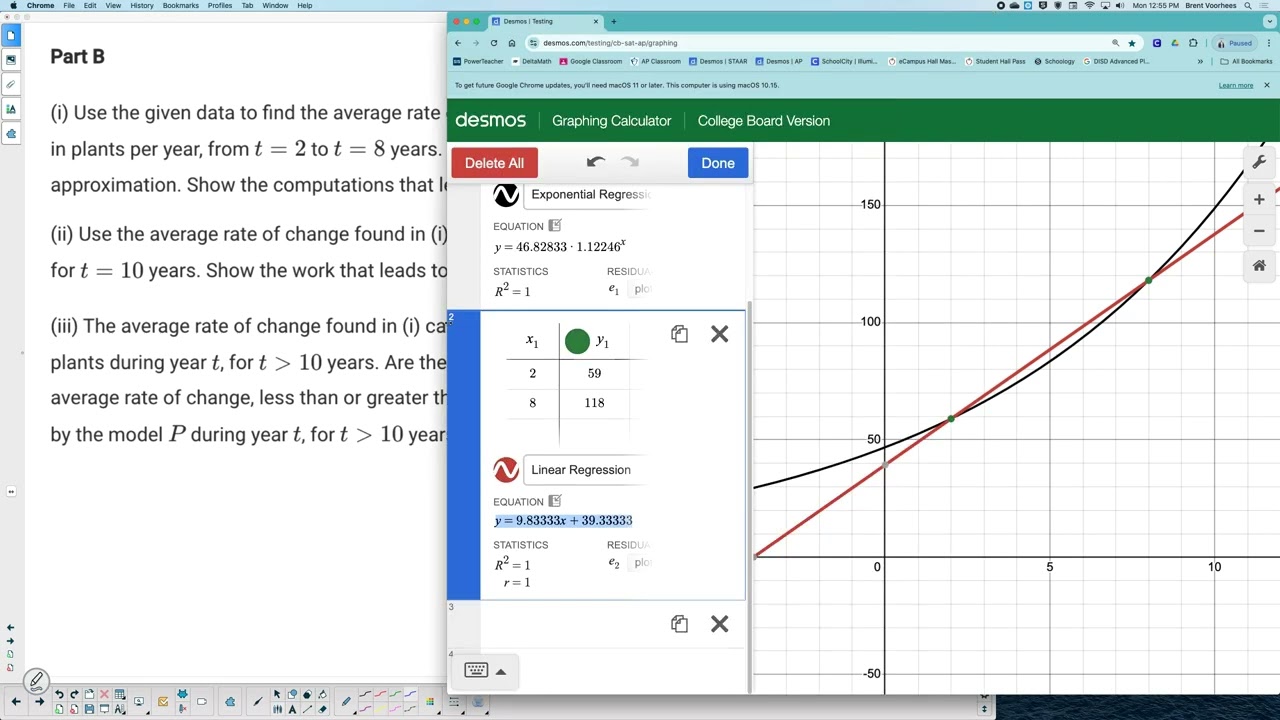Screen dimensions: 1280x720
Task: Open the File menu in menu bar
Action: pos(69,5)
